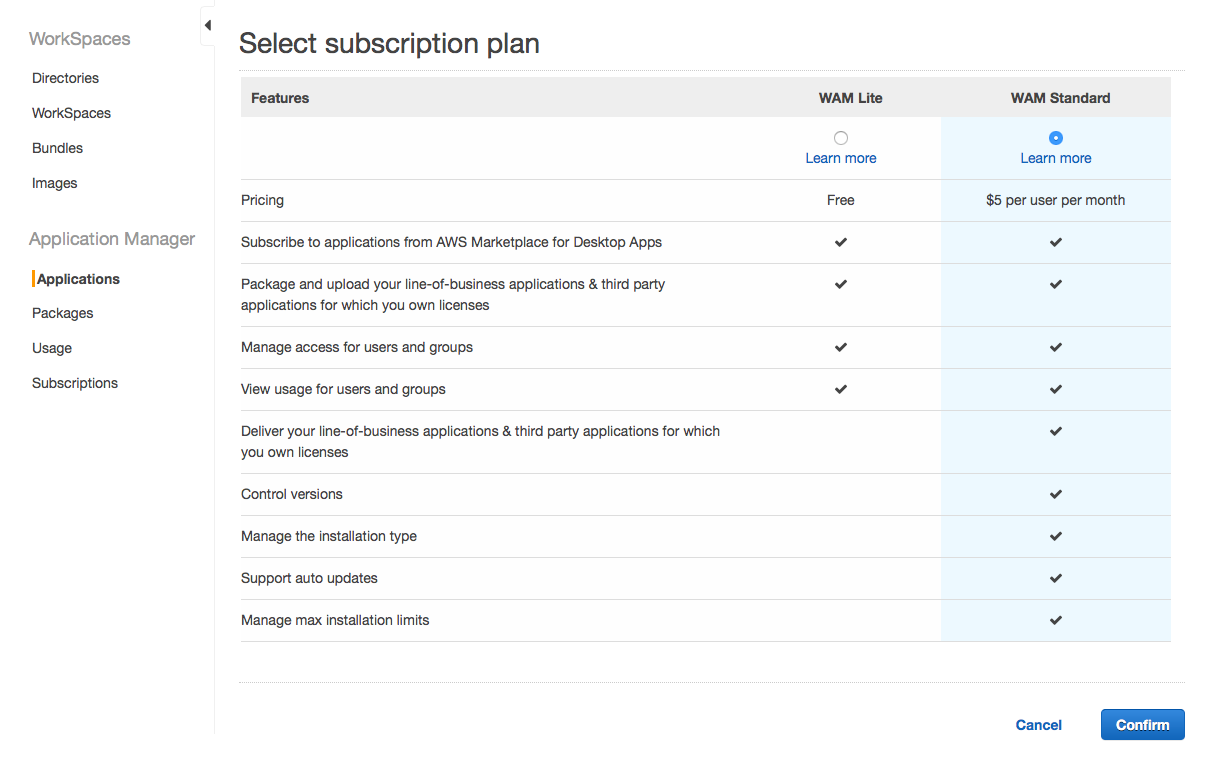Open the Directories section

(x=65, y=77)
